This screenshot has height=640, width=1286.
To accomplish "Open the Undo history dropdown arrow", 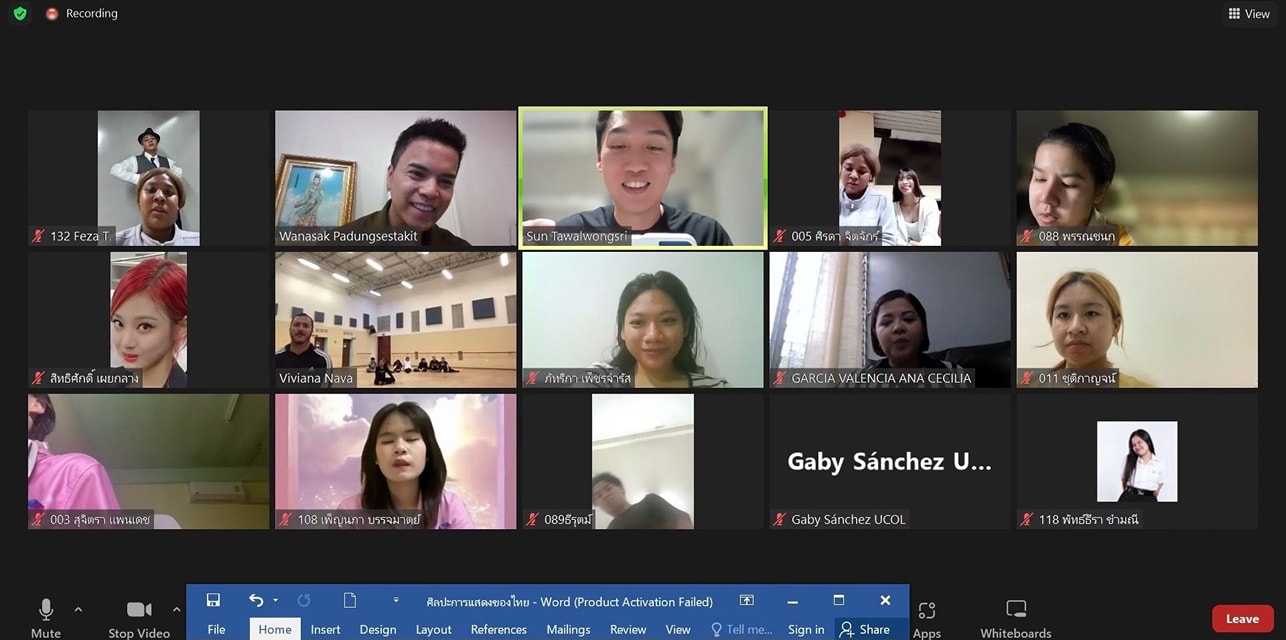I will point(275,601).
